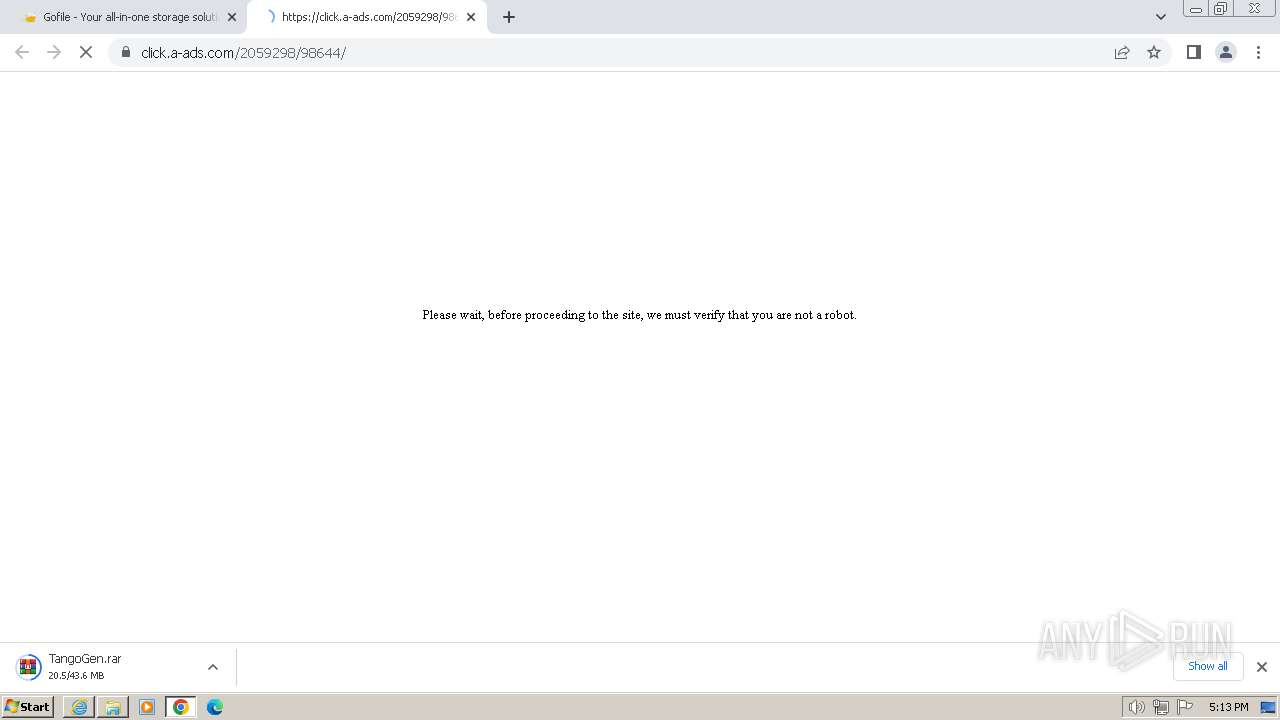Launch Internet Explorer from taskbar
1280x720 pixels.
point(79,707)
